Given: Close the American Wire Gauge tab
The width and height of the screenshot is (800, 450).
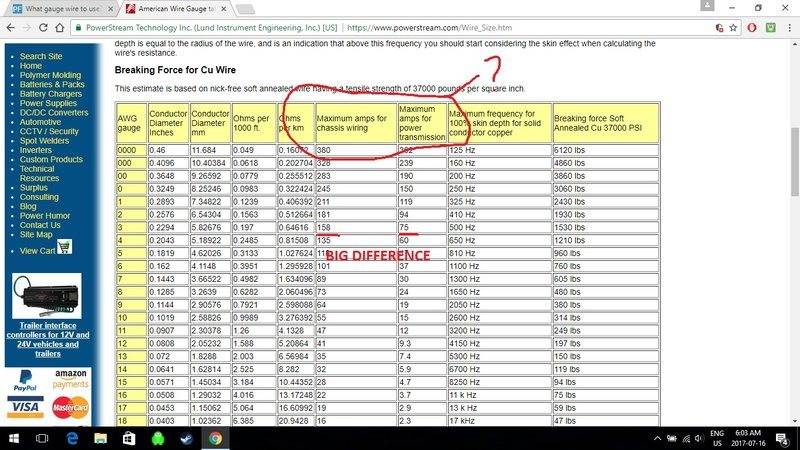Looking at the screenshot, I should pos(223,9).
